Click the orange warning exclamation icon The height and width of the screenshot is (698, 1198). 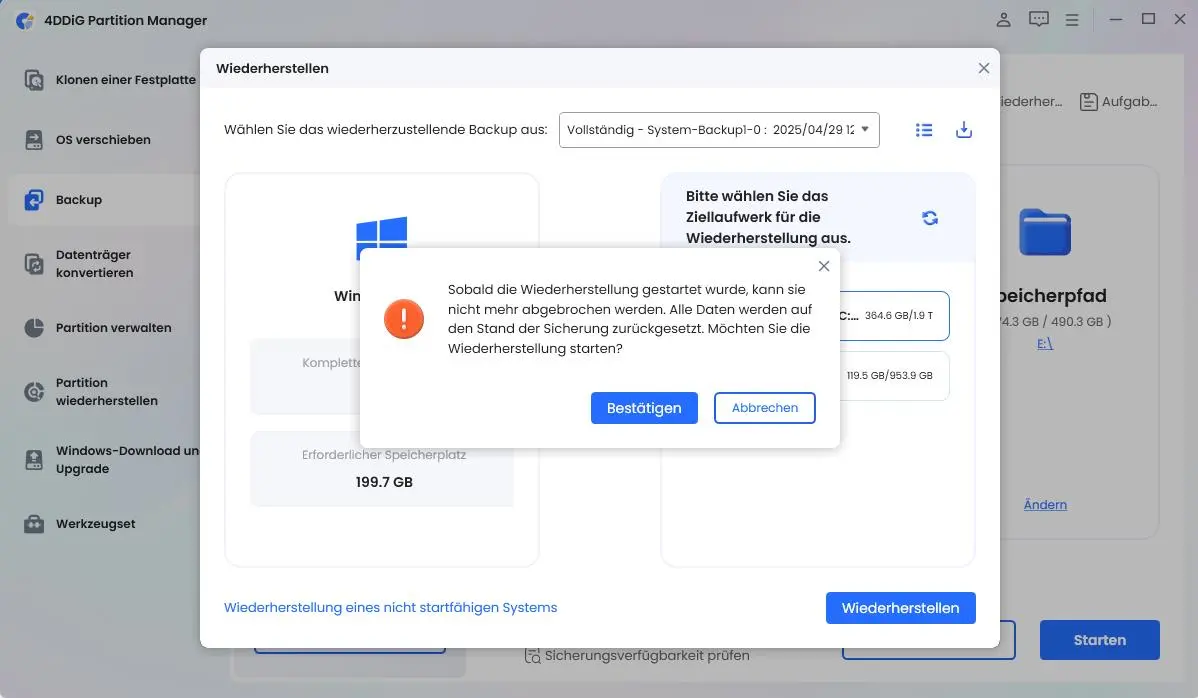pyautogui.click(x=403, y=318)
